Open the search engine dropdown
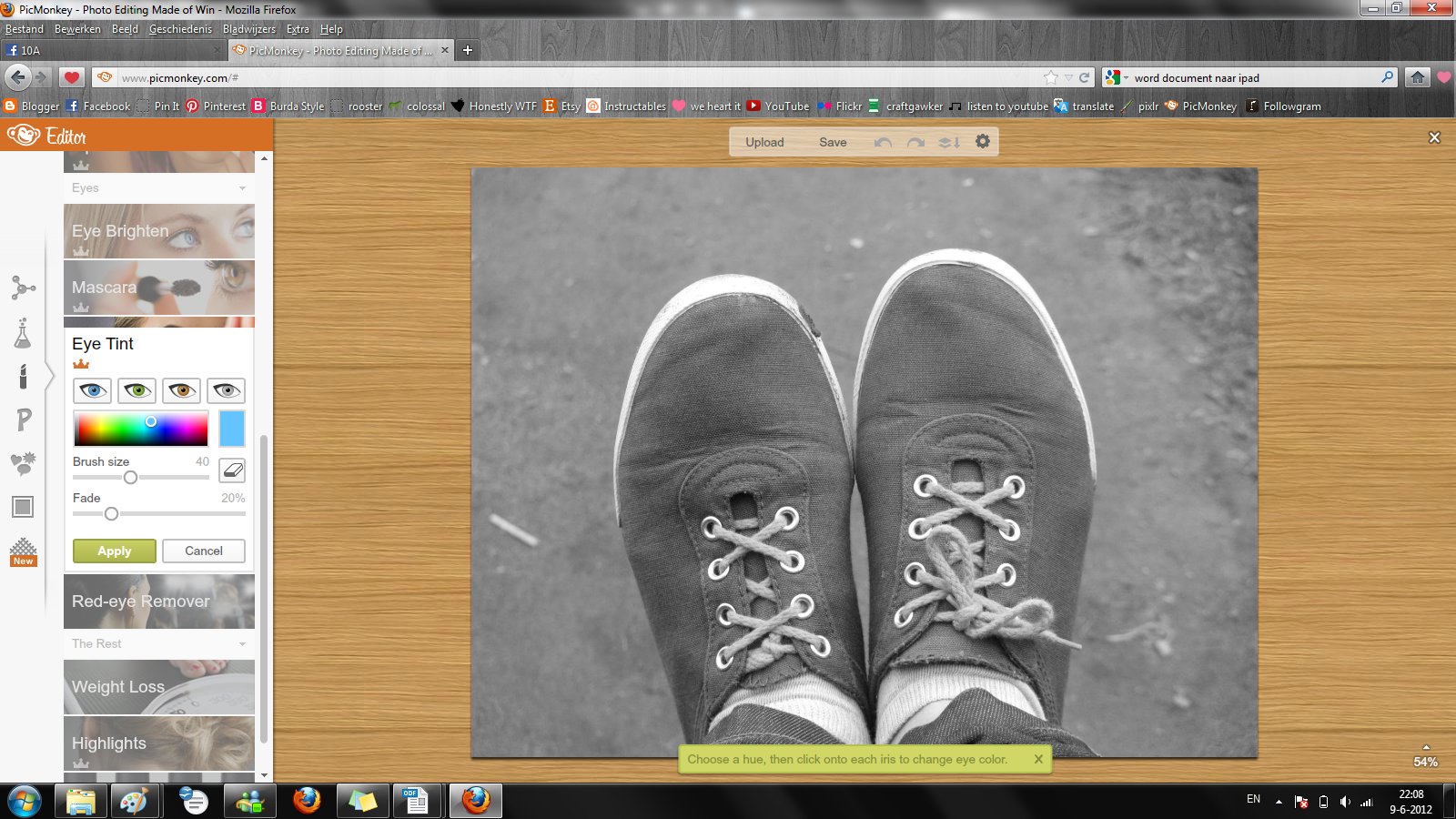The width and height of the screenshot is (1456, 819). [1117, 78]
